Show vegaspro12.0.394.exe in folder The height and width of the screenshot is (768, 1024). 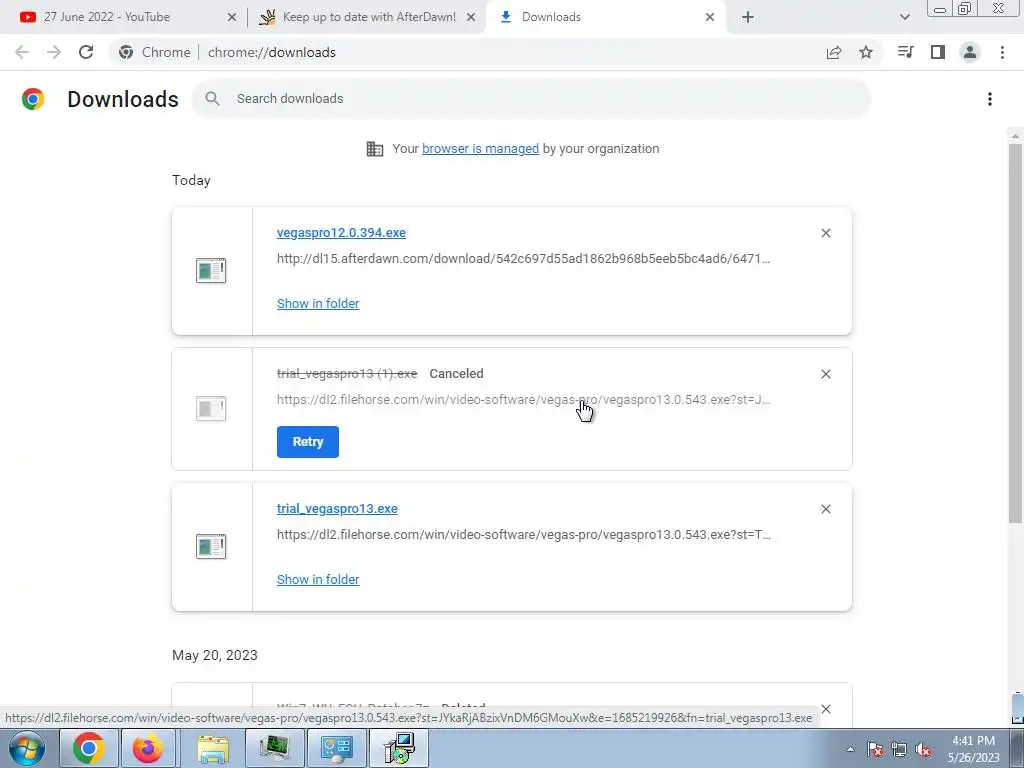click(x=318, y=304)
